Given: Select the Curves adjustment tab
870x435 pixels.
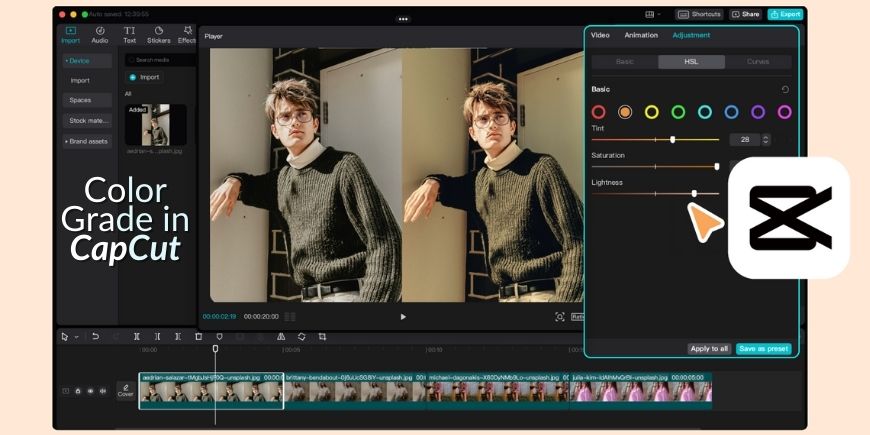Looking at the screenshot, I should click(758, 62).
